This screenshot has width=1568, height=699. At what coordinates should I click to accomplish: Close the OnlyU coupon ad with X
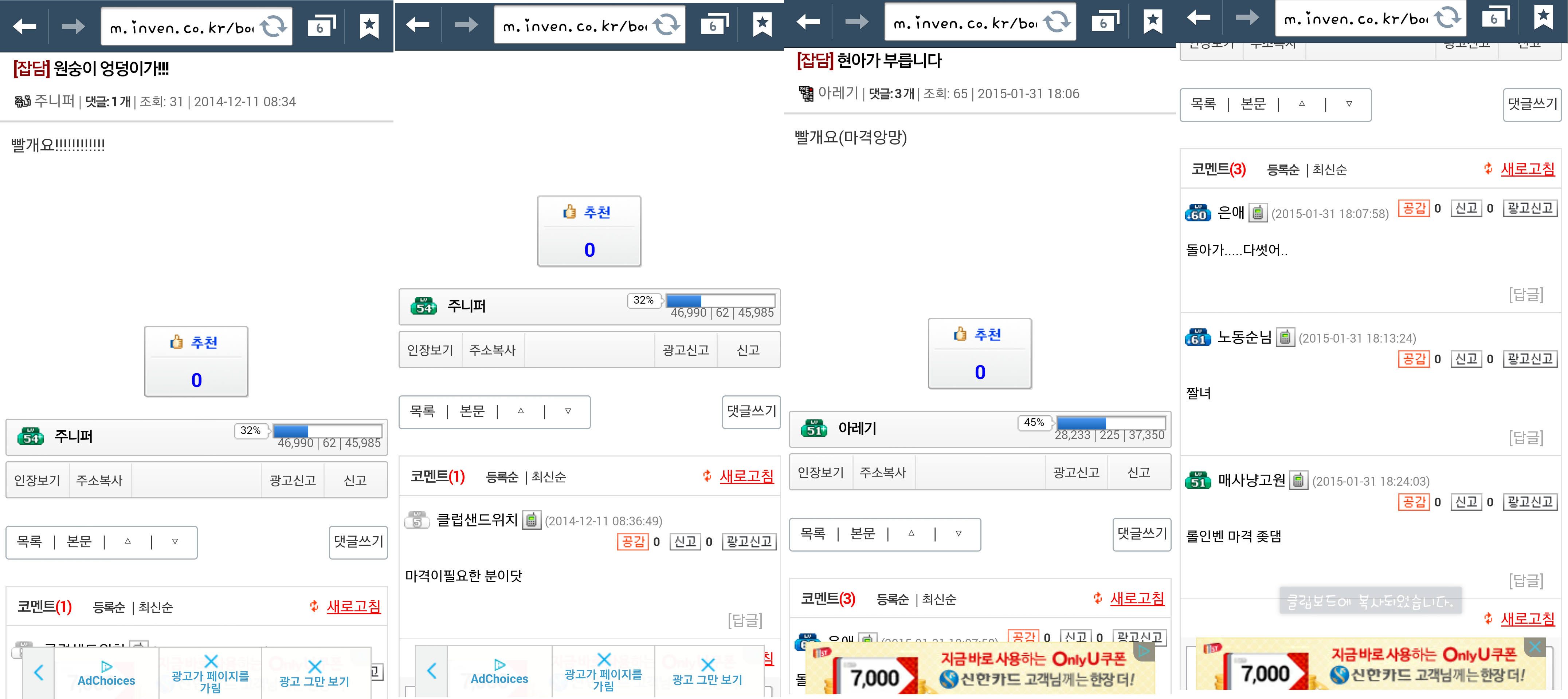tap(1534, 647)
